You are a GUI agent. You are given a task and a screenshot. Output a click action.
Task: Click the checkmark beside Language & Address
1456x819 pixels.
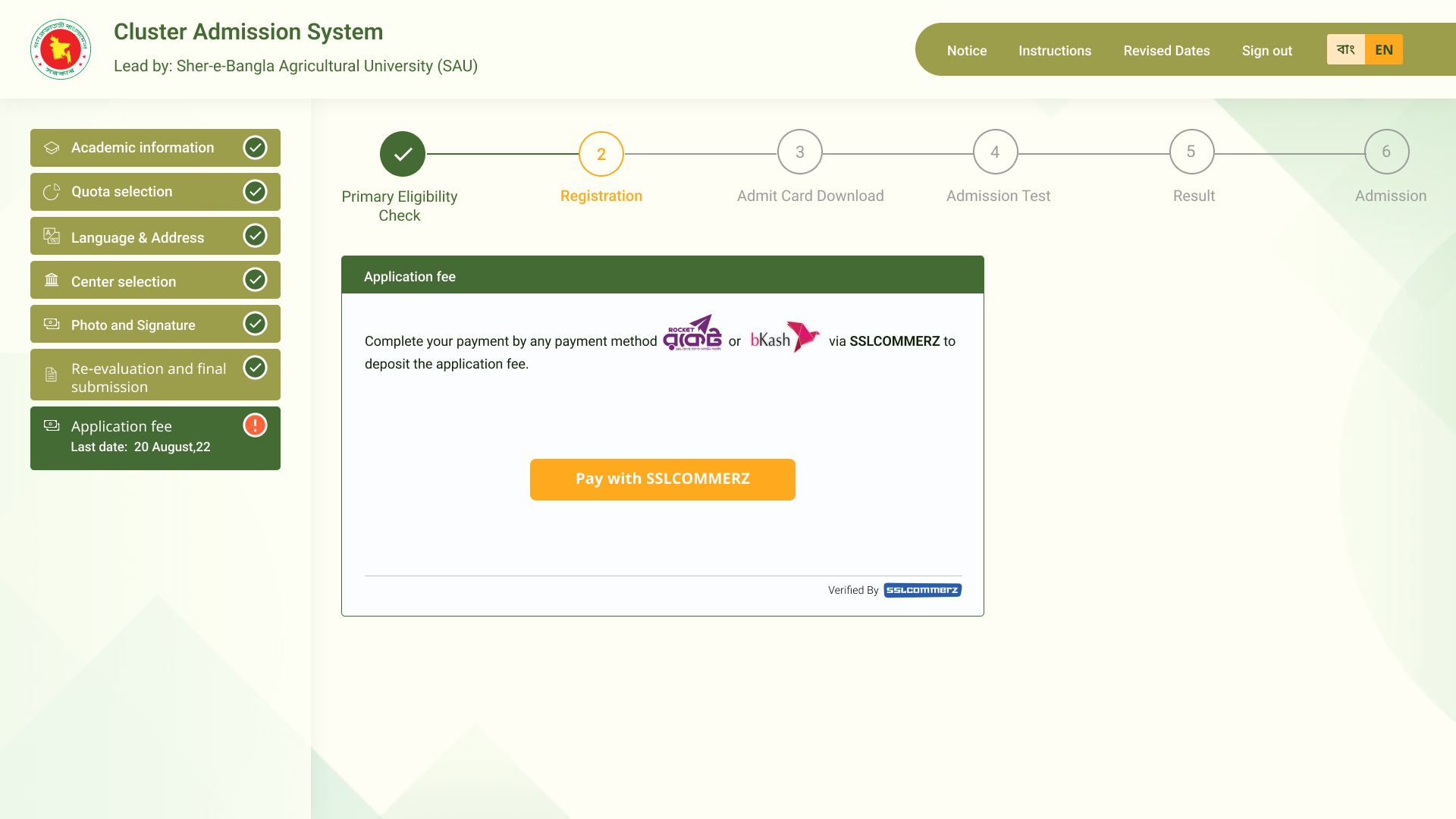[x=255, y=236]
